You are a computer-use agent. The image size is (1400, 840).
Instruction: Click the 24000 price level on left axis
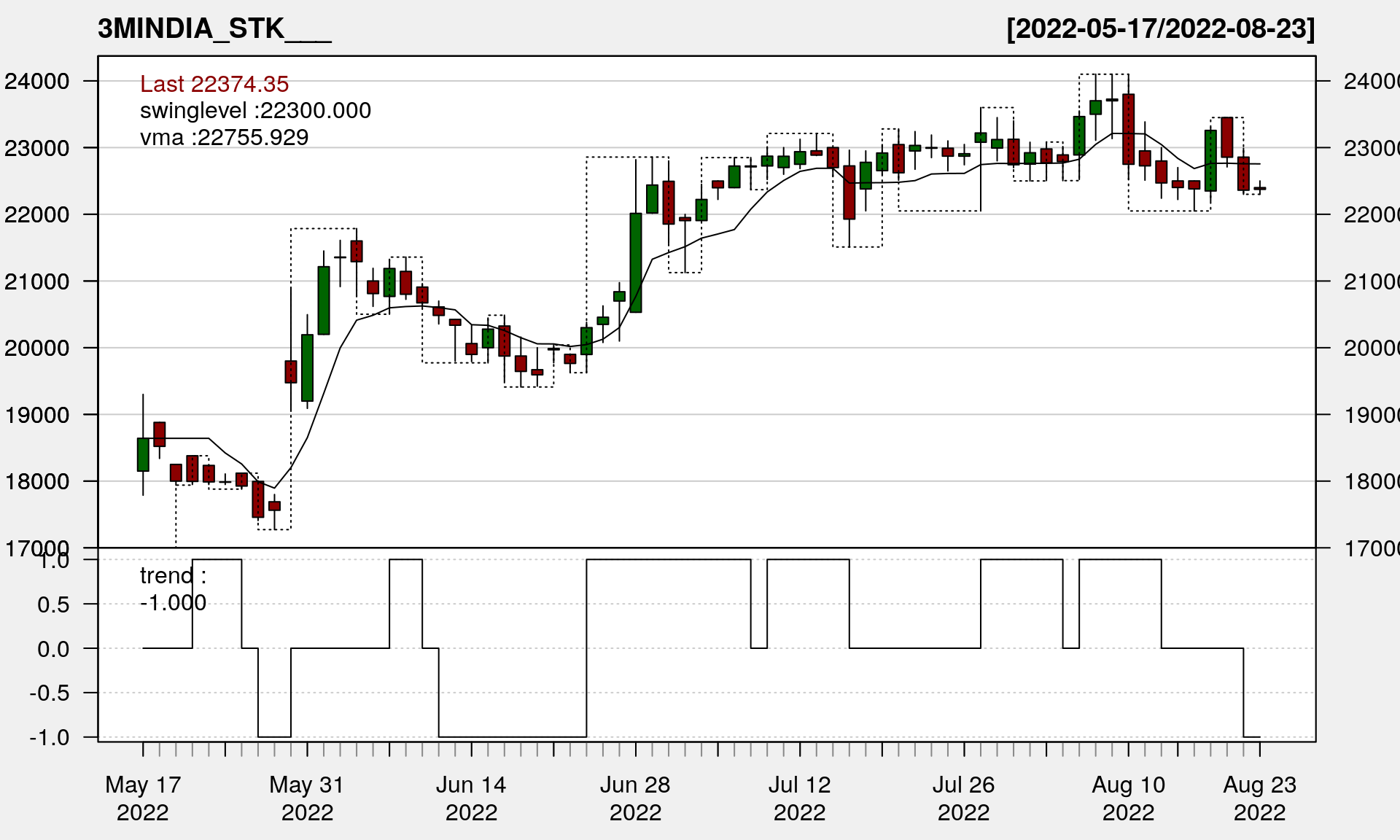[x=36, y=81]
